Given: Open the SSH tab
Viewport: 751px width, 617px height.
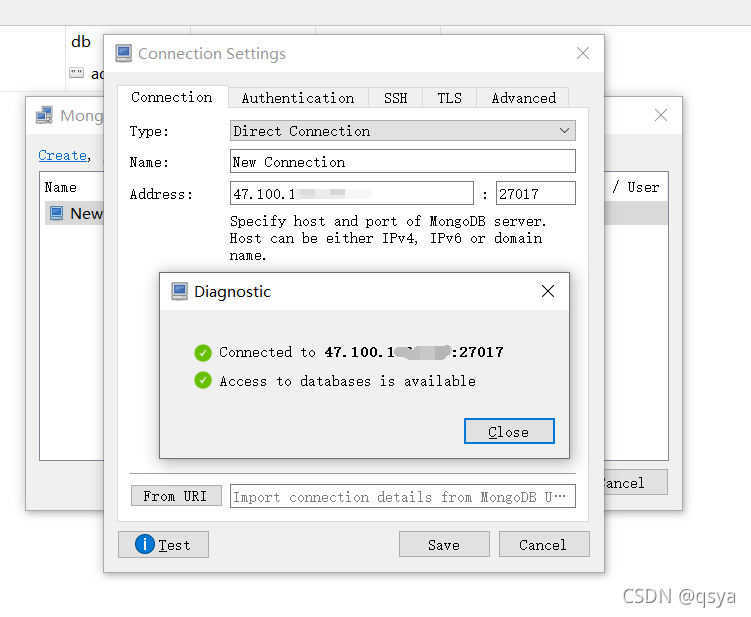Looking at the screenshot, I should point(396,98).
